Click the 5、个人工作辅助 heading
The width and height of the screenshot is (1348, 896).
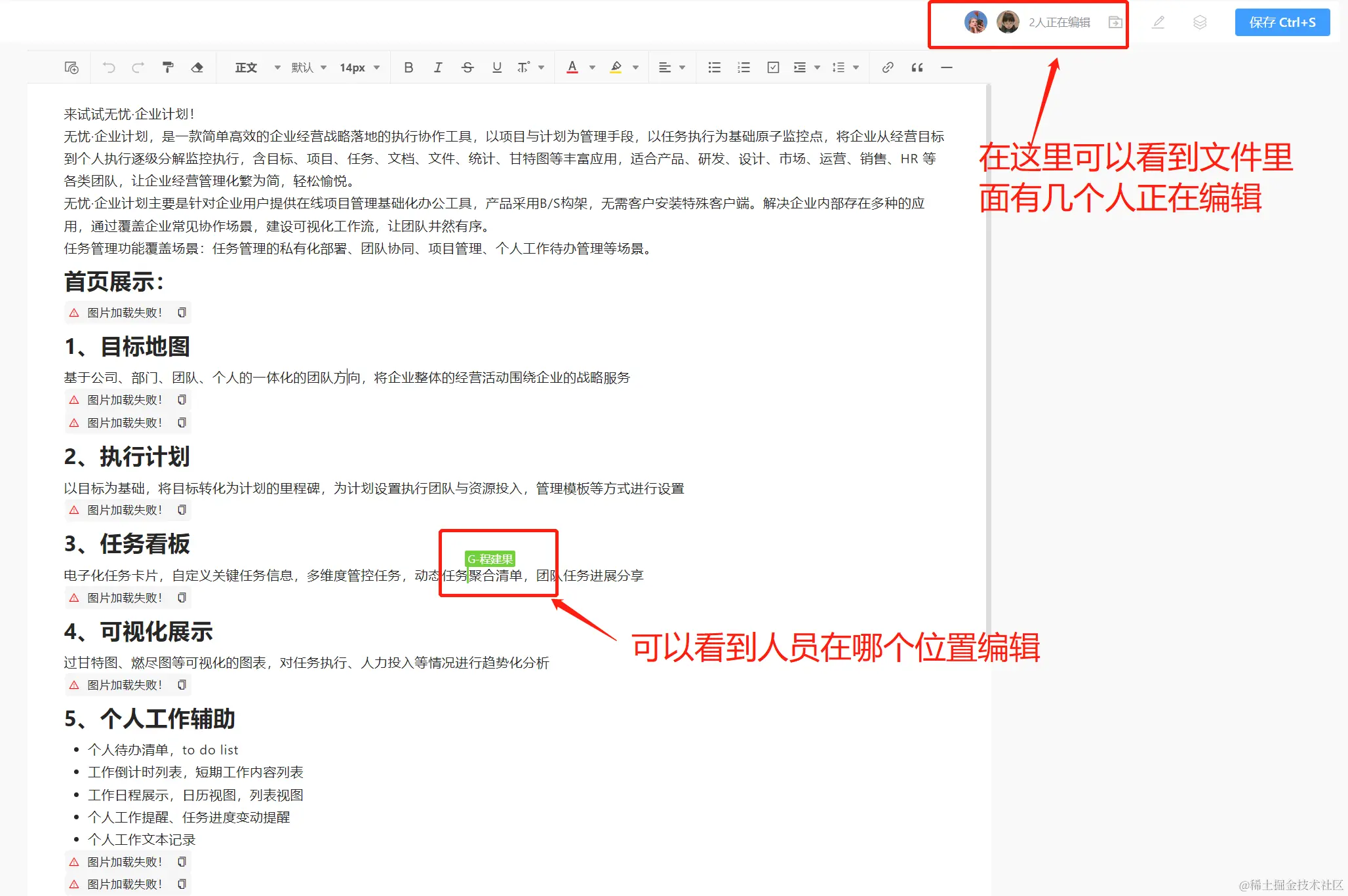(x=149, y=719)
